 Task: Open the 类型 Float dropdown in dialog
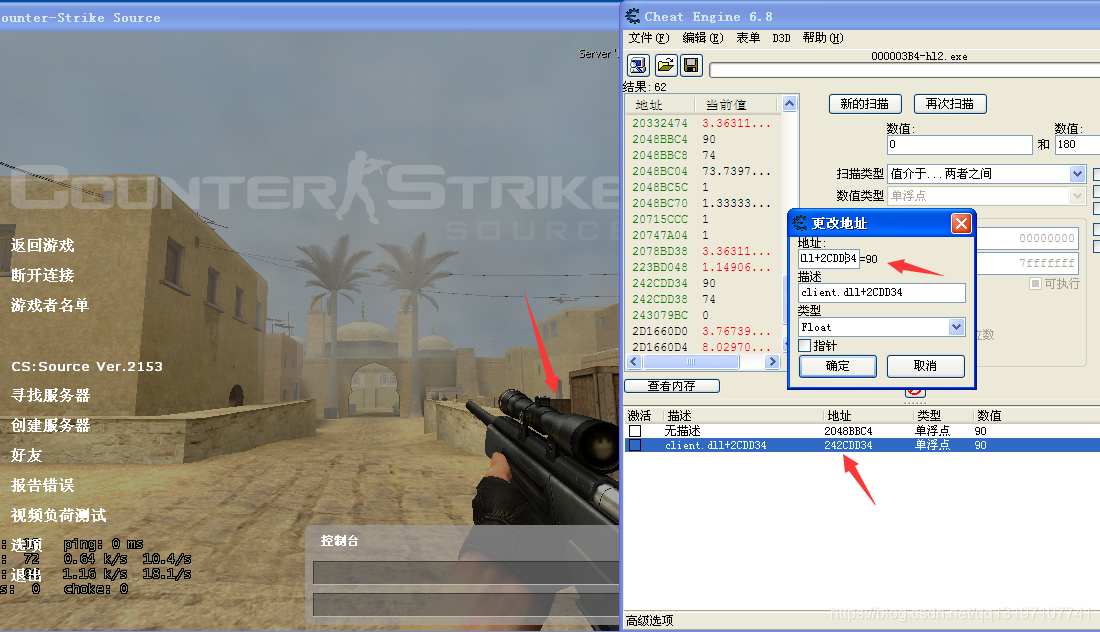tap(956, 327)
